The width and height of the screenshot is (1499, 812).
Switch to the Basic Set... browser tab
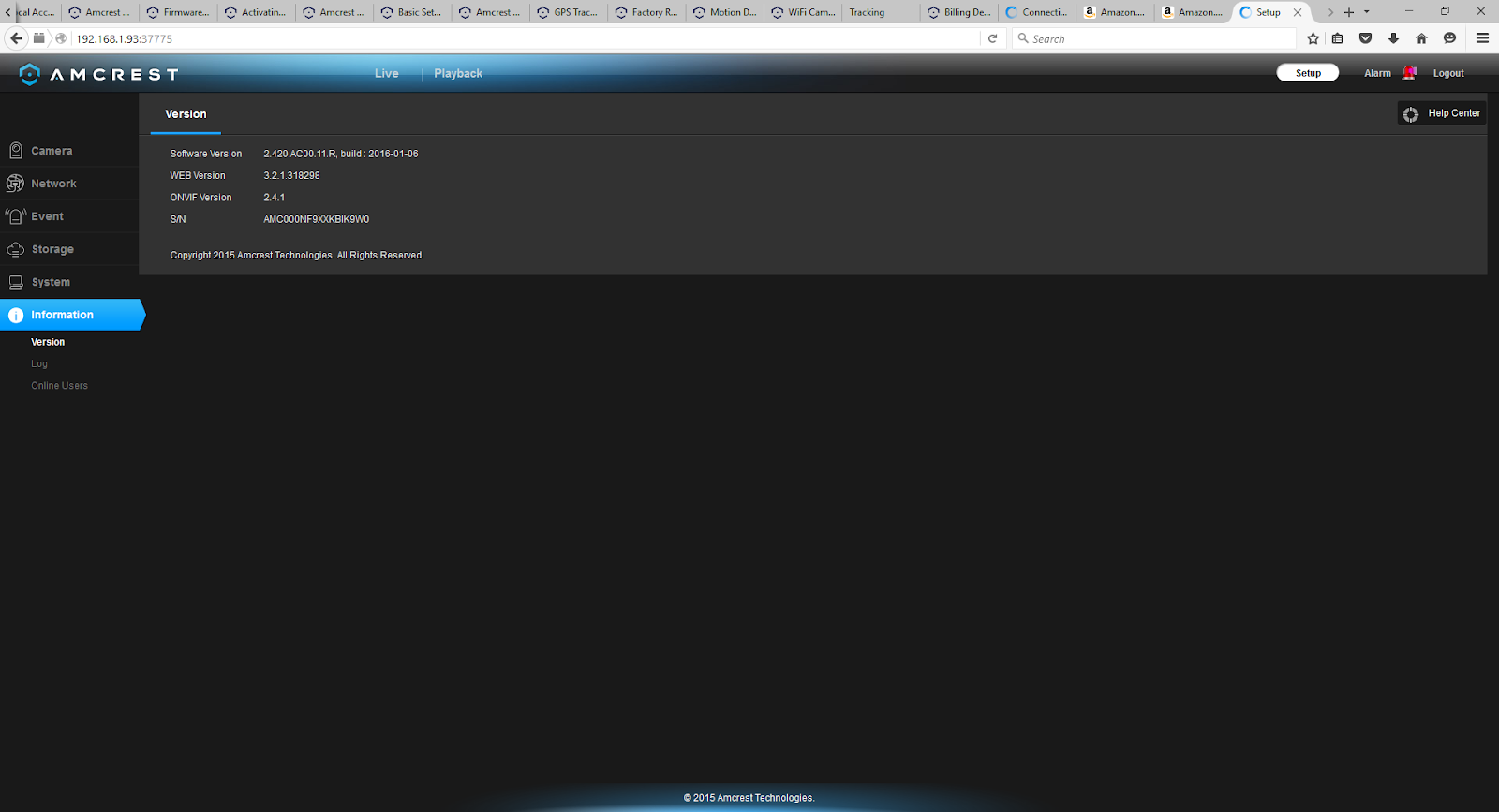point(412,12)
